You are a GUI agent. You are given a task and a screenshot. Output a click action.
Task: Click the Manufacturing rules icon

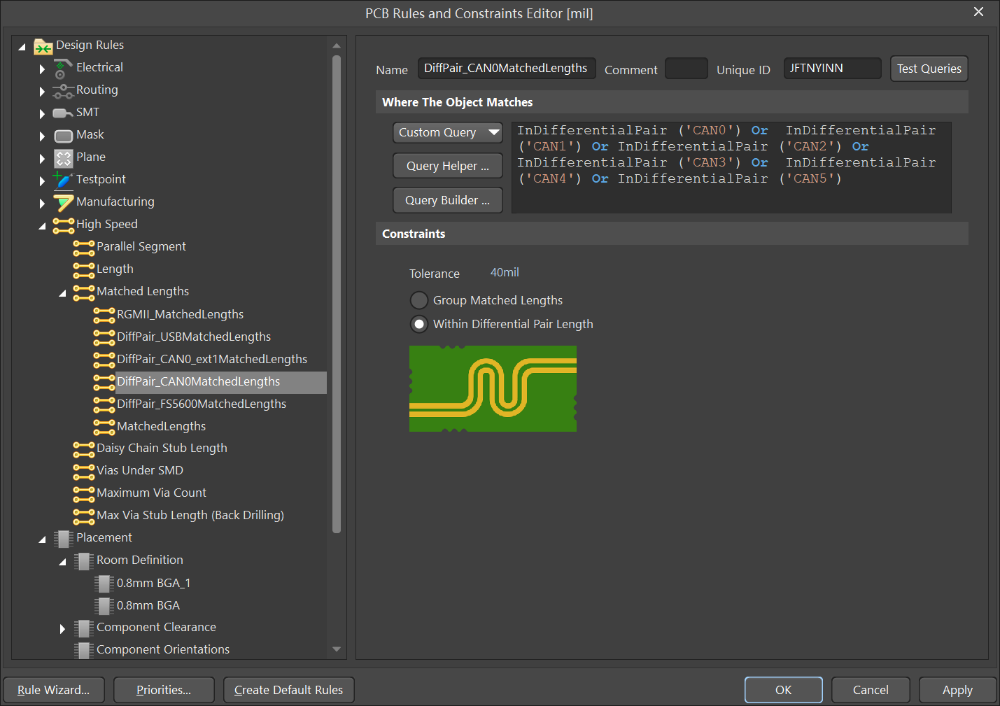coord(62,201)
